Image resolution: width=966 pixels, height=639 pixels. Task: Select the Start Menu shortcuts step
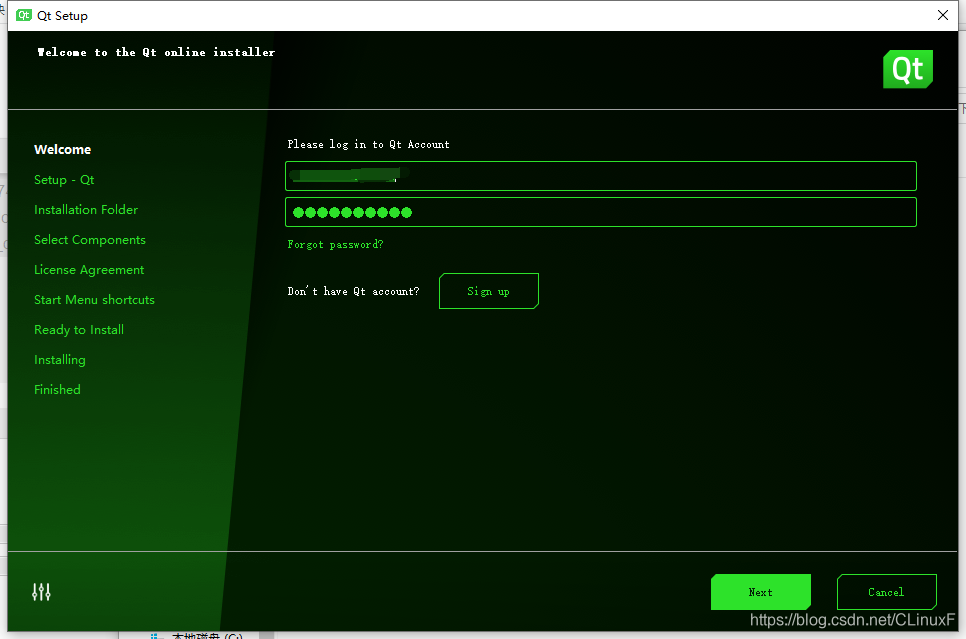click(x=94, y=300)
